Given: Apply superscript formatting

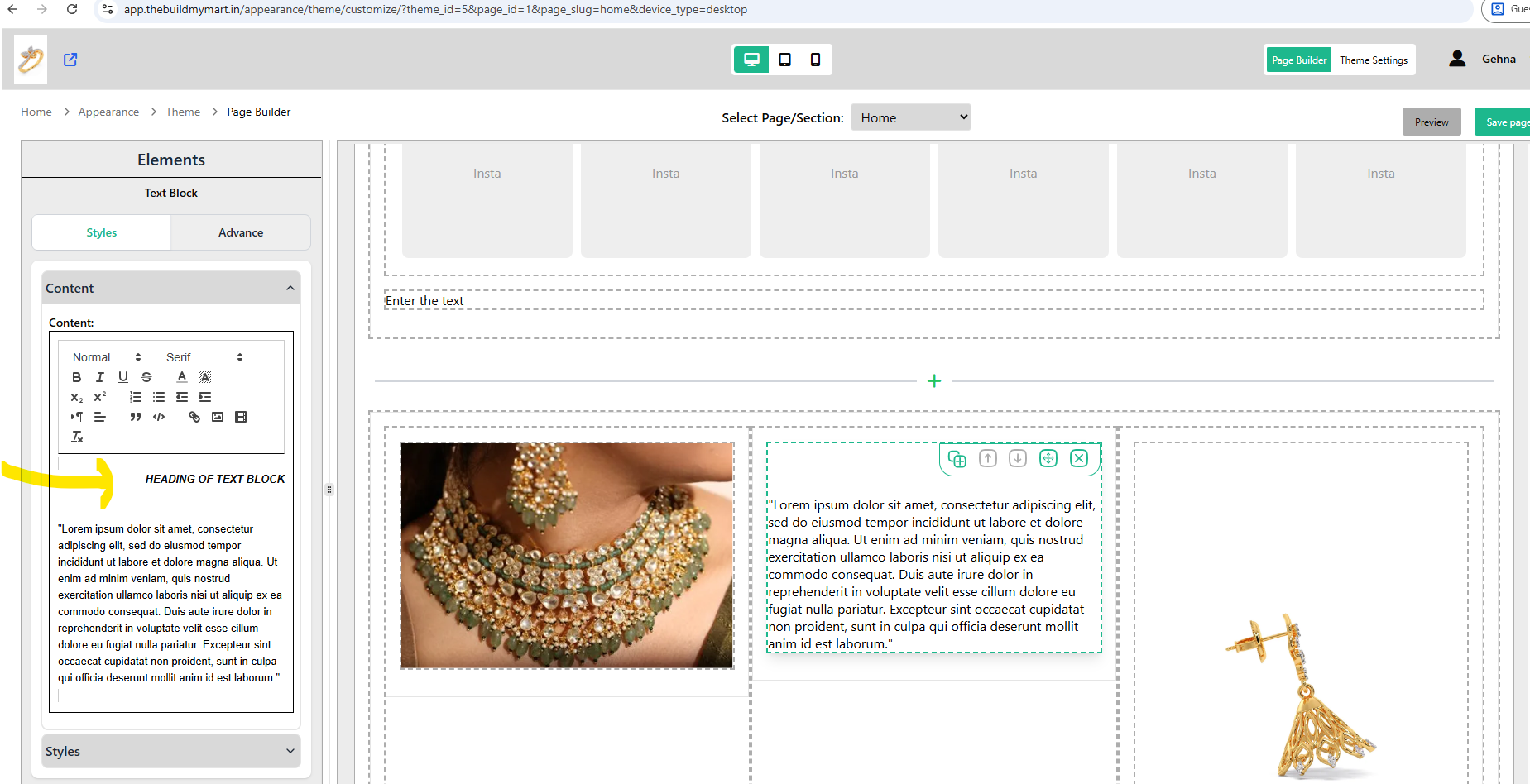Looking at the screenshot, I should point(100,397).
